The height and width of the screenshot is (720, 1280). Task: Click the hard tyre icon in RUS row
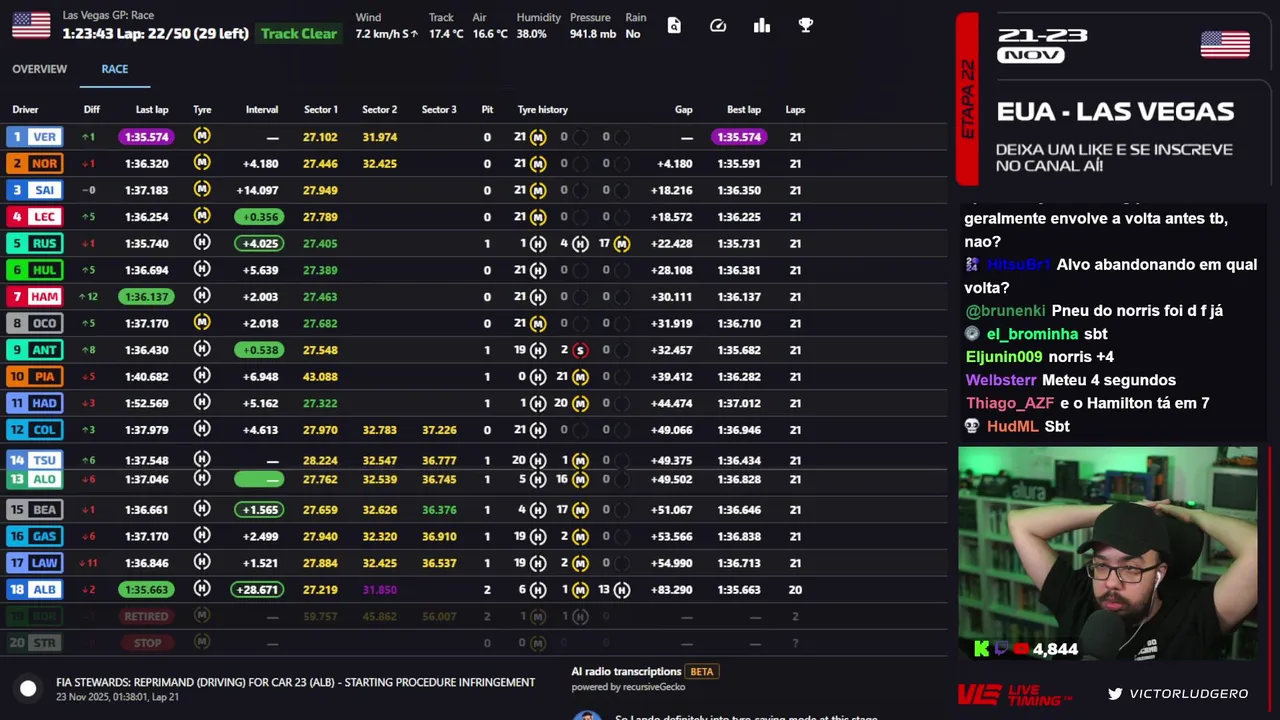point(202,243)
